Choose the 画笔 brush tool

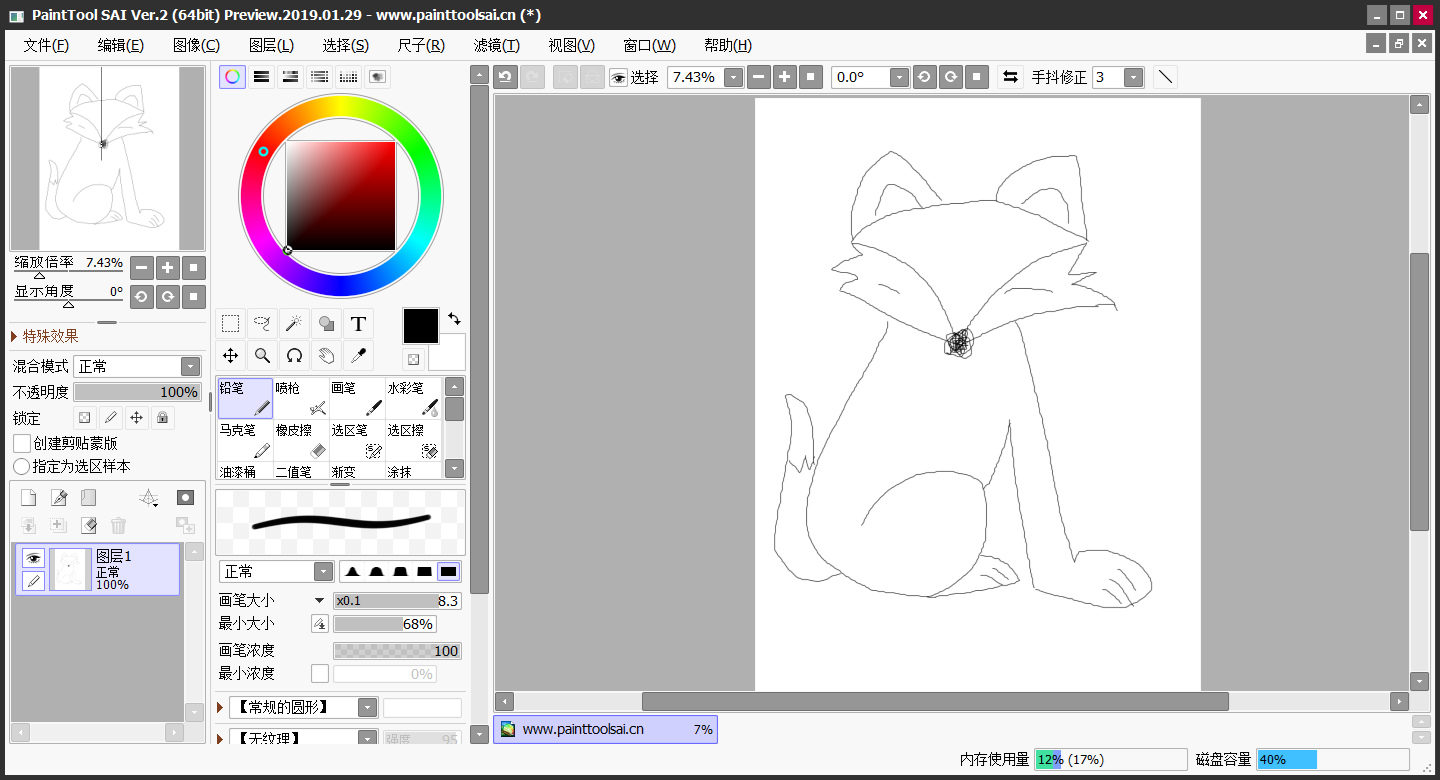[x=357, y=398]
